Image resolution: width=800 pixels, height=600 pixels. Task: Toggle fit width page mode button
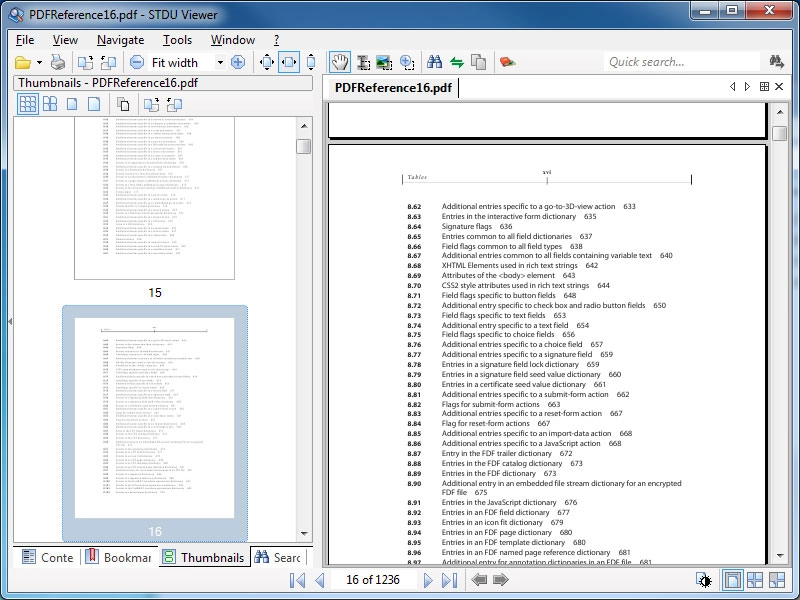(x=289, y=62)
